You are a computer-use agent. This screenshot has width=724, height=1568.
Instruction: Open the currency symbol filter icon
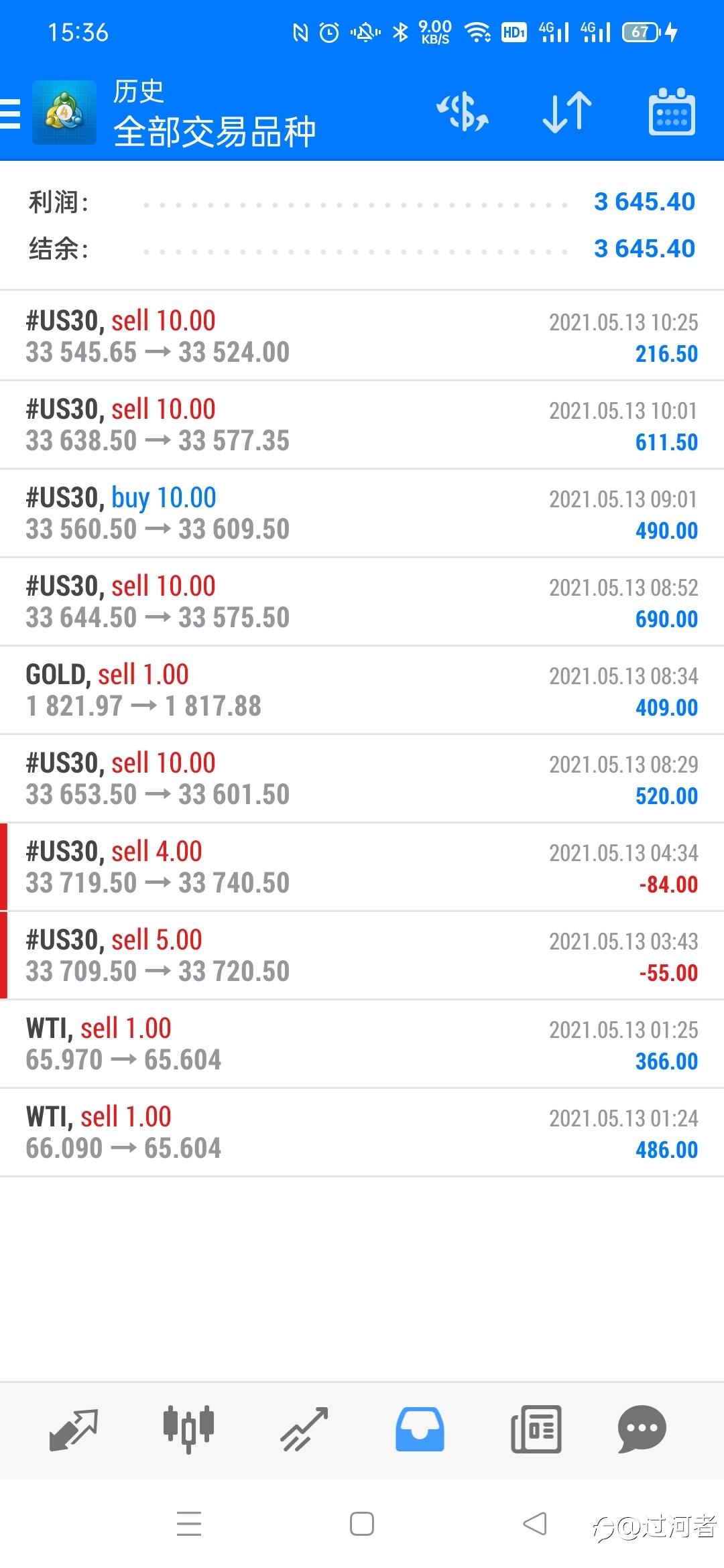point(463,112)
